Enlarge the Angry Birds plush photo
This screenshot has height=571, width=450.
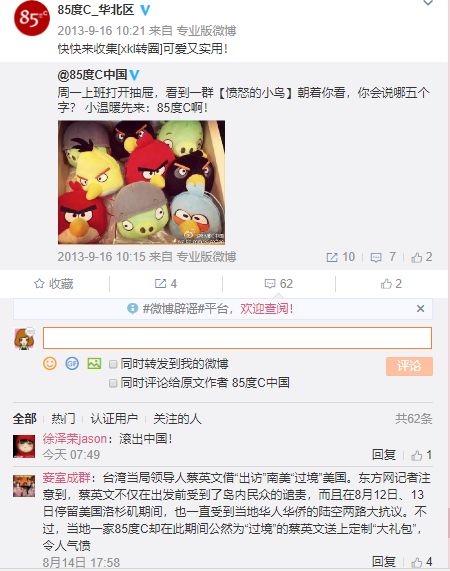(141, 182)
